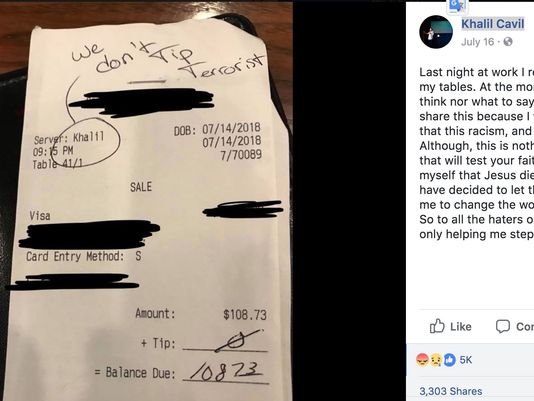Click the handwritten note on the receipt
The width and height of the screenshot is (534, 401).
(168, 60)
